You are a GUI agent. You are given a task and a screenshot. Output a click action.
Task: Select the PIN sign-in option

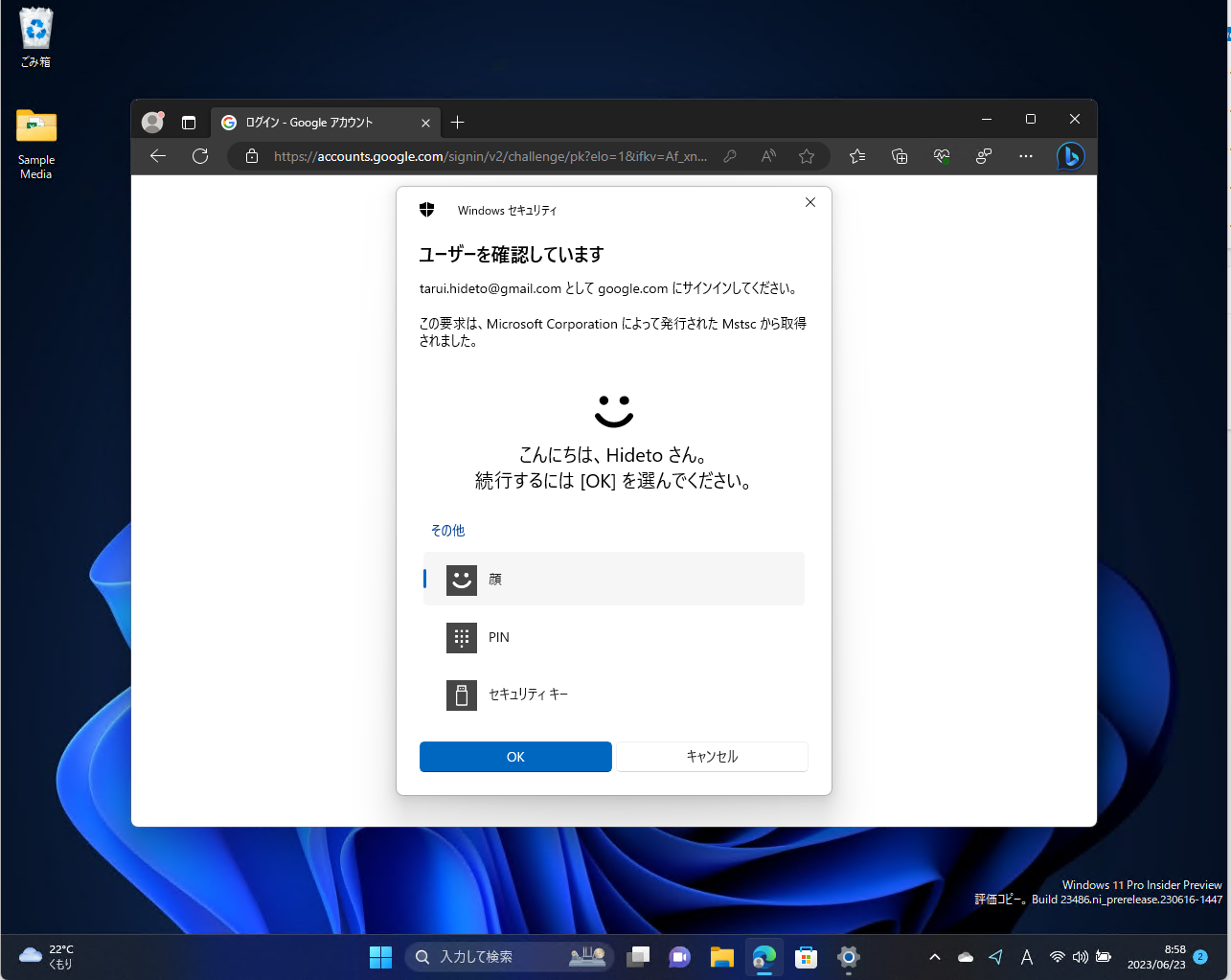tap(613, 637)
